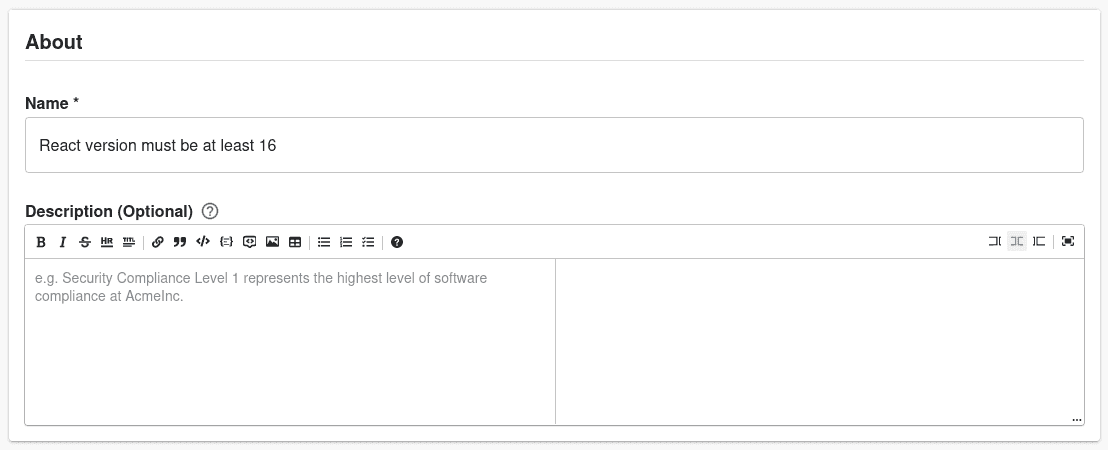Viewport: 1108px width, 450px height.
Task: Insert a block quote
Action: 180,242
